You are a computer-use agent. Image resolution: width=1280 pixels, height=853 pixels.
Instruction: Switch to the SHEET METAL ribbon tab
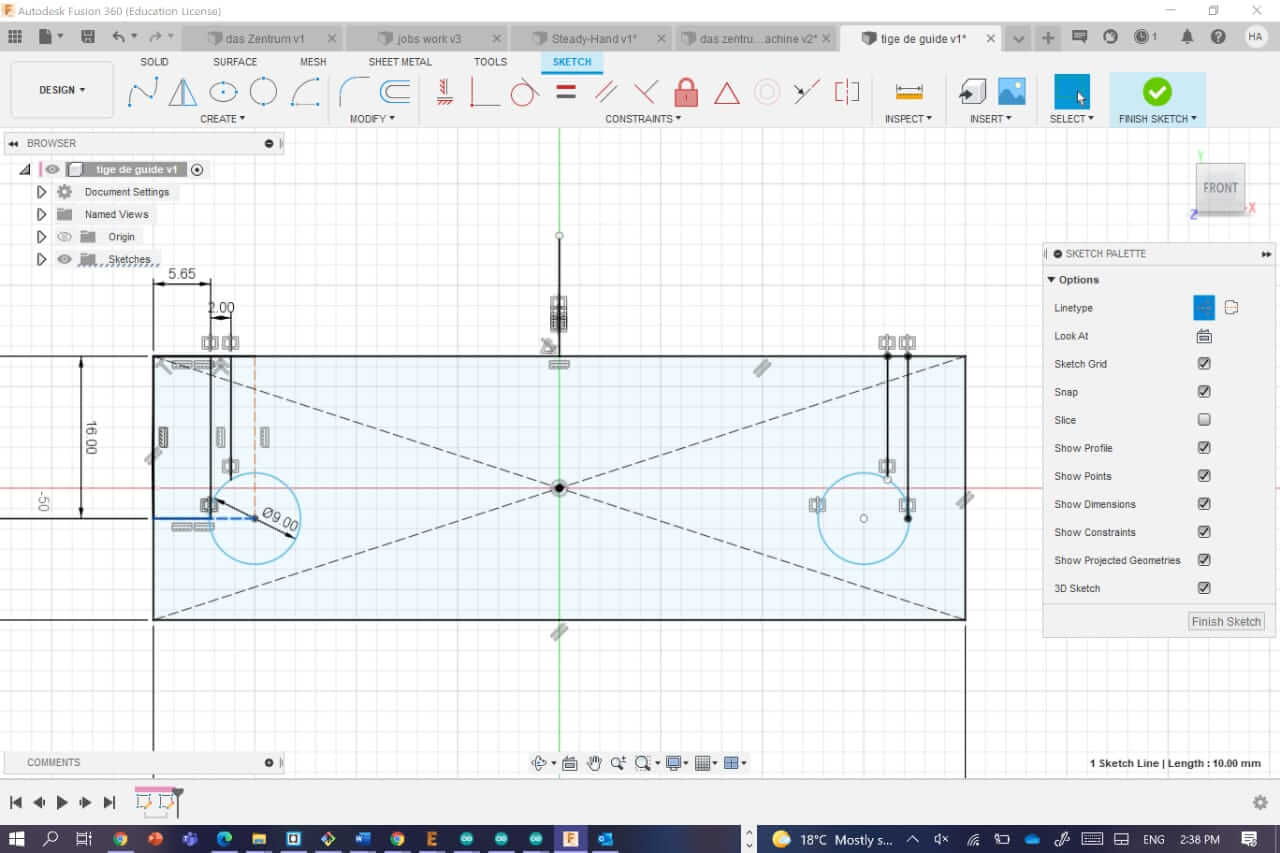click(x=400, y=62)
